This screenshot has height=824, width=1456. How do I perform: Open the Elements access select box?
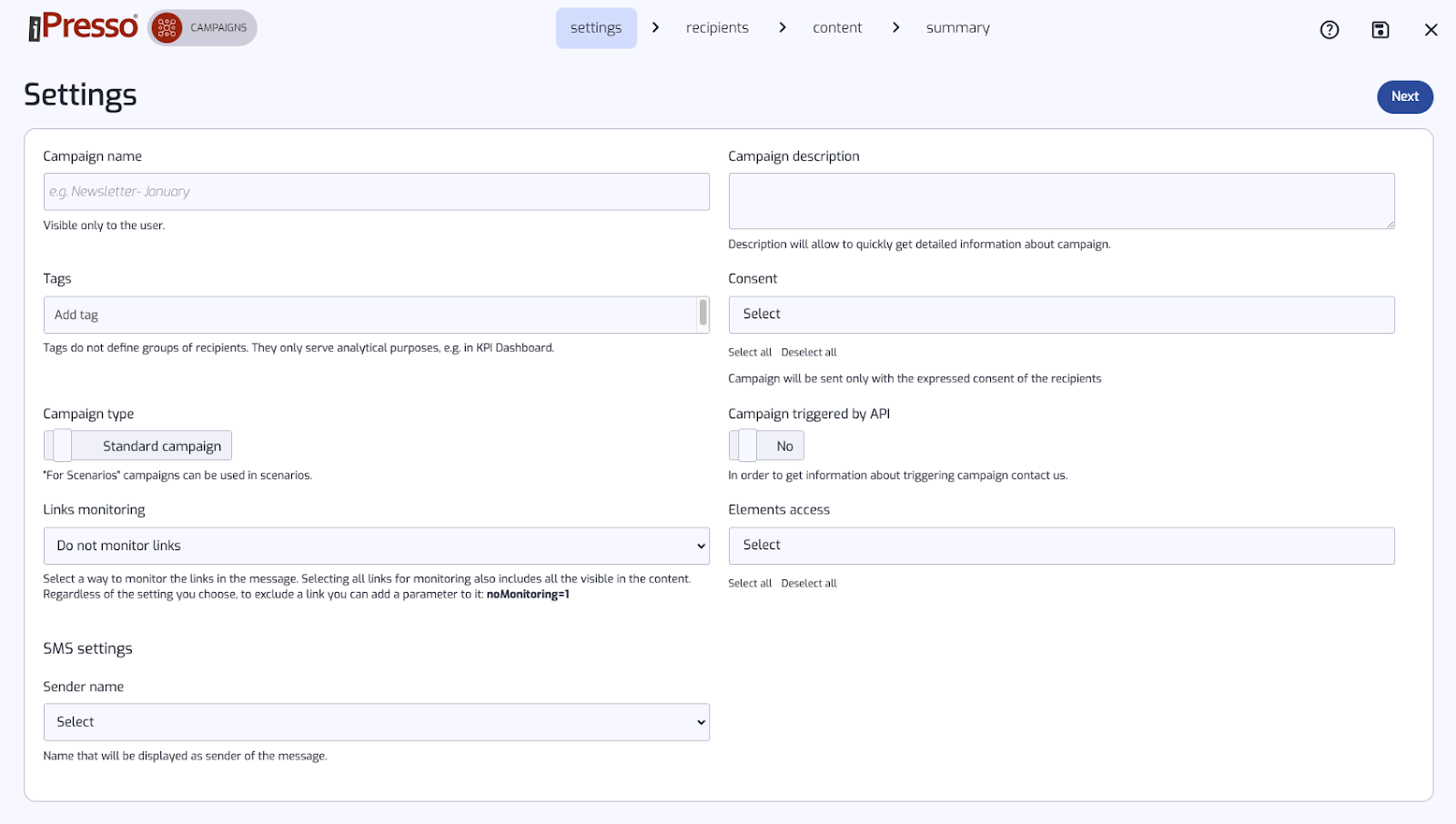pos(1061,546)
